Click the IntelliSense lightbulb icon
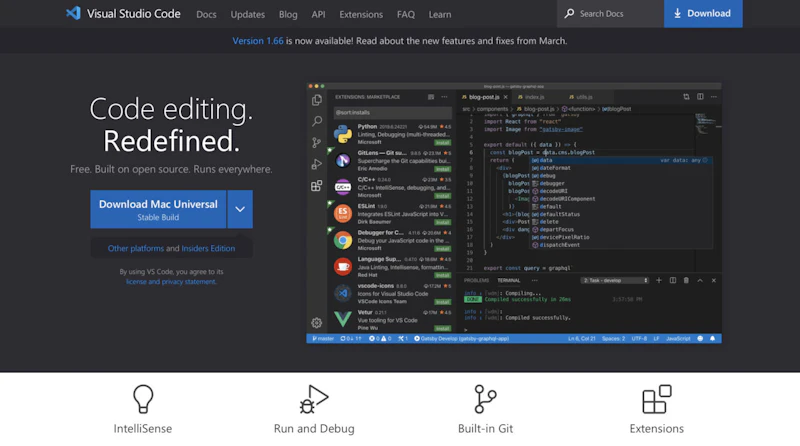 [x=143, y=399]
